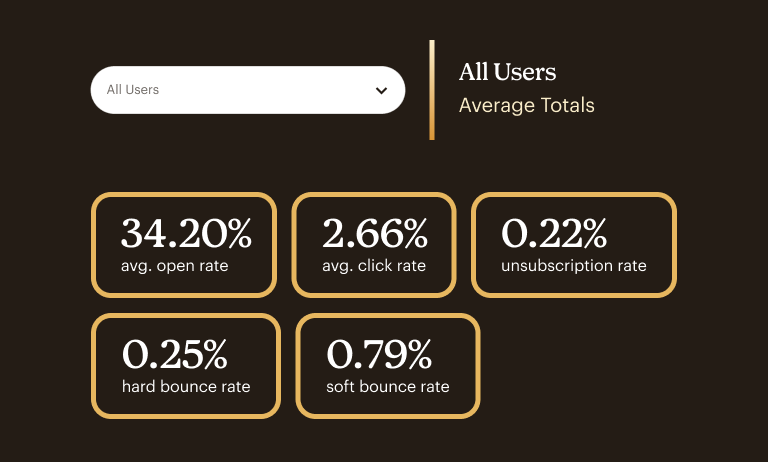Viewport: 768px width, 462px height.
Task: Click the 0.22% figure
Action: pos(554,234)
